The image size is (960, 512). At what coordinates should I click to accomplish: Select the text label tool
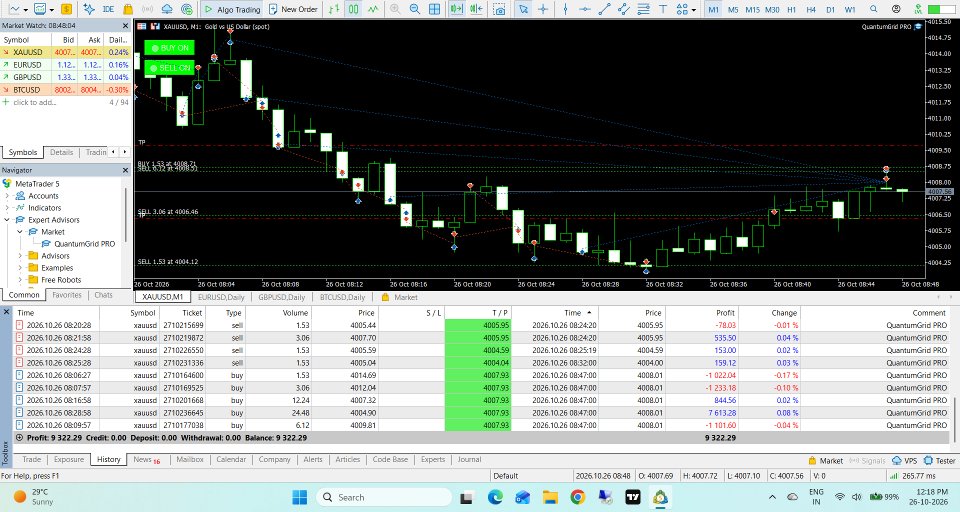pyautogui.click(x=663, y=9)
